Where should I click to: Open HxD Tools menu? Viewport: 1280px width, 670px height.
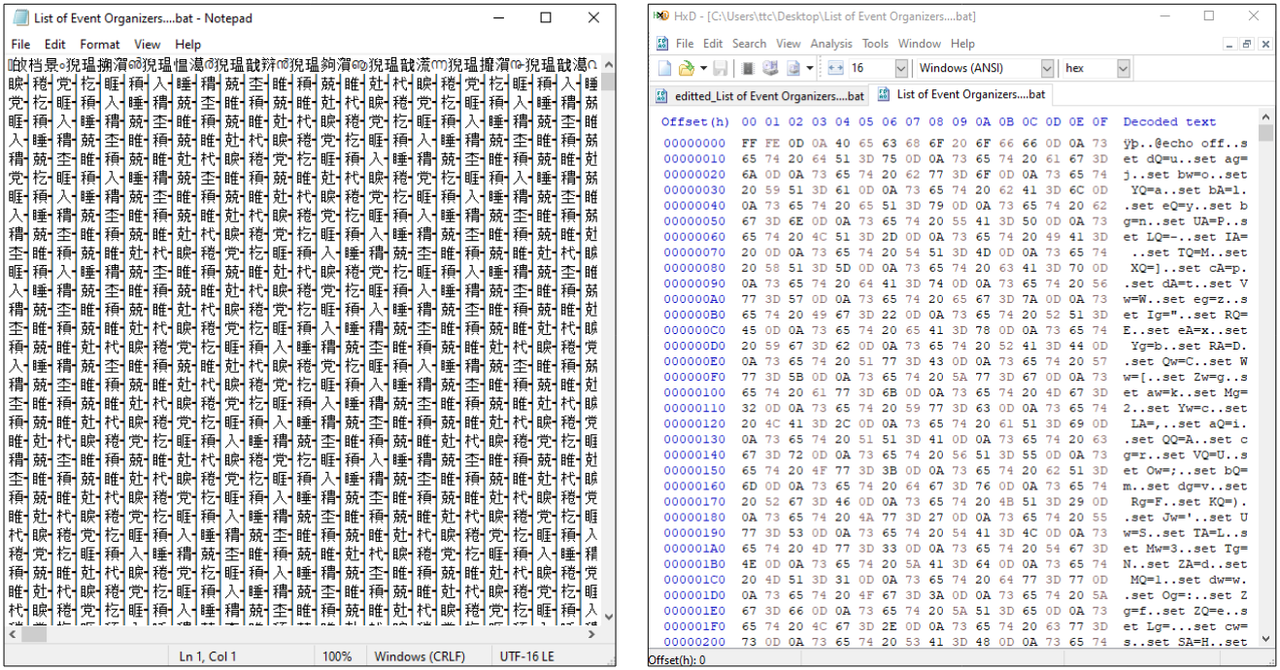[x=875, y=44]
